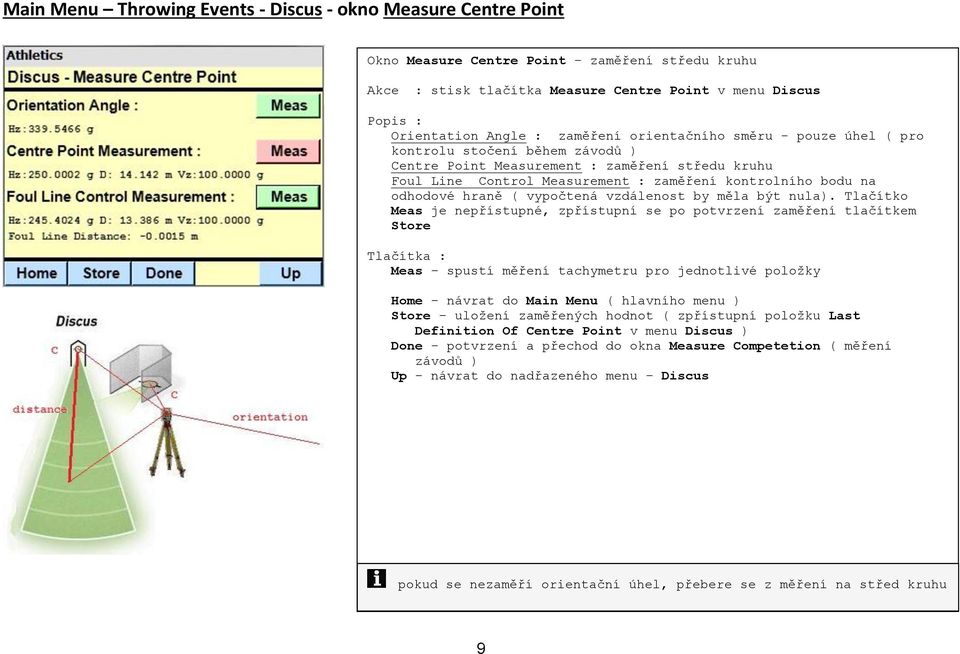Click 'Measure Competetion' in the Done description
This screenshot has height=654, width=960.
point(744,346)
